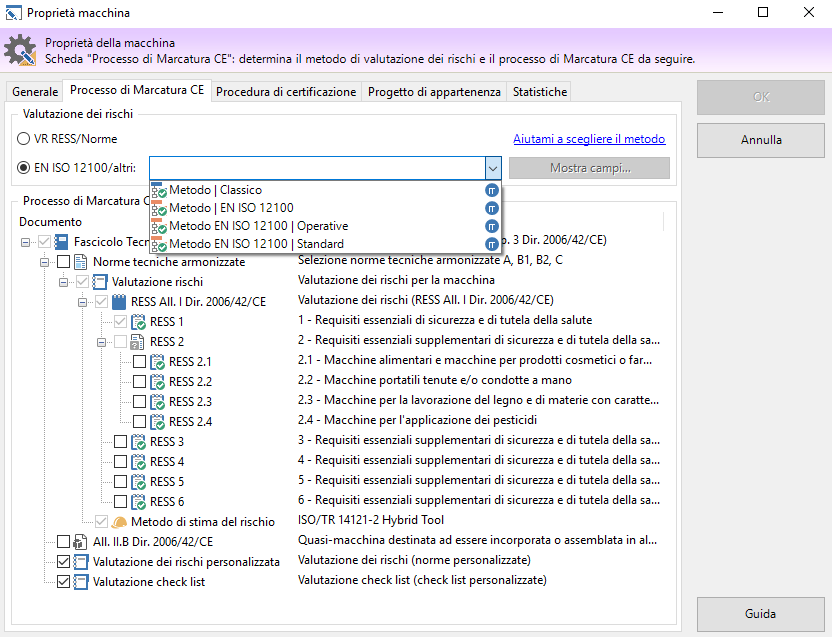Close the method dropdown using its arrow
This screenshot has width=832, height=637.
pos(492,168)
